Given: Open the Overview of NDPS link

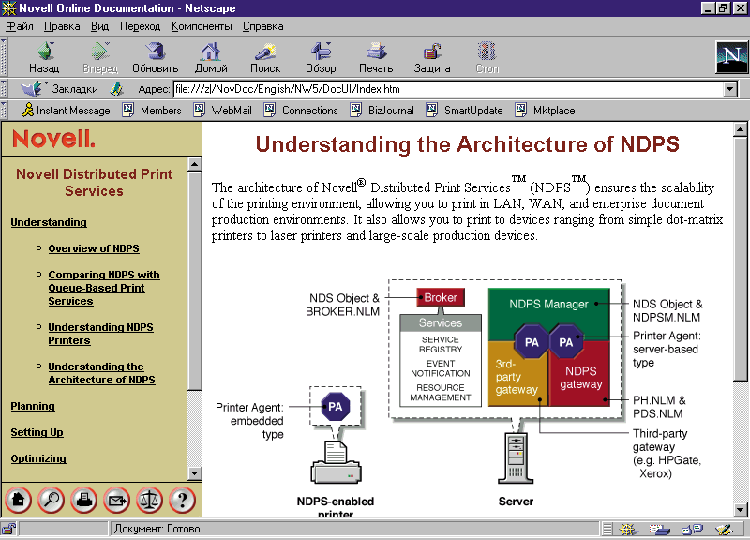Looking at the screenshot, I should [94, 248].
